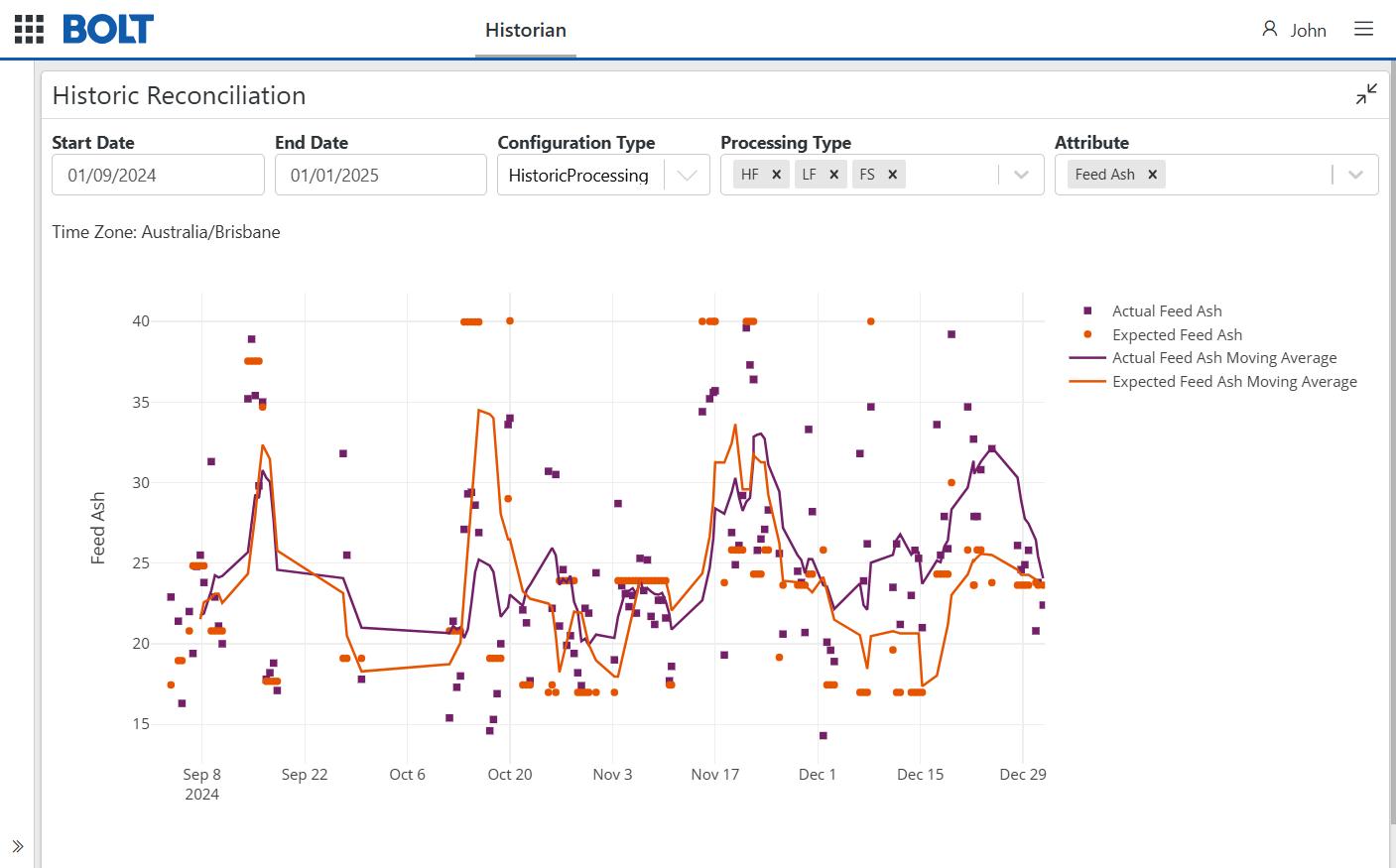
Task: Click the Oct 20 x-axis label
Action: pyautogui.click(x=510, y=775)
